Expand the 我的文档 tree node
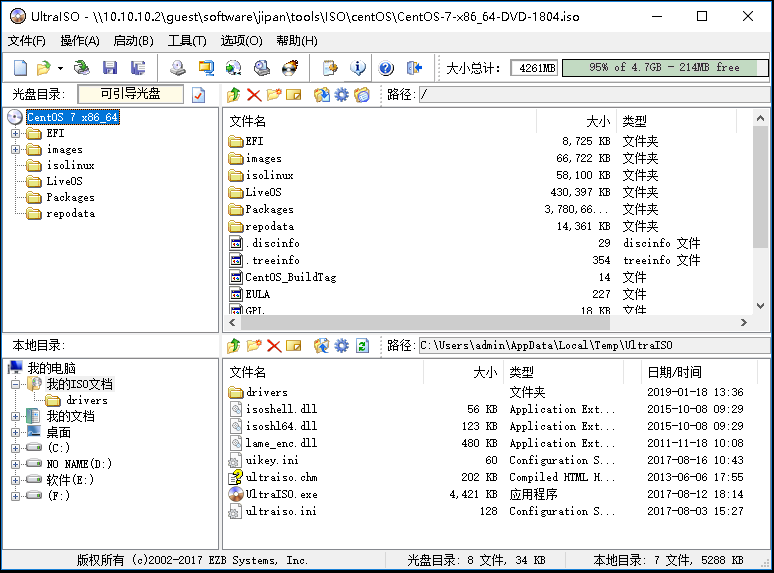Image resolution: width=774 pixels, height=573 pixels. coord(15,417)
